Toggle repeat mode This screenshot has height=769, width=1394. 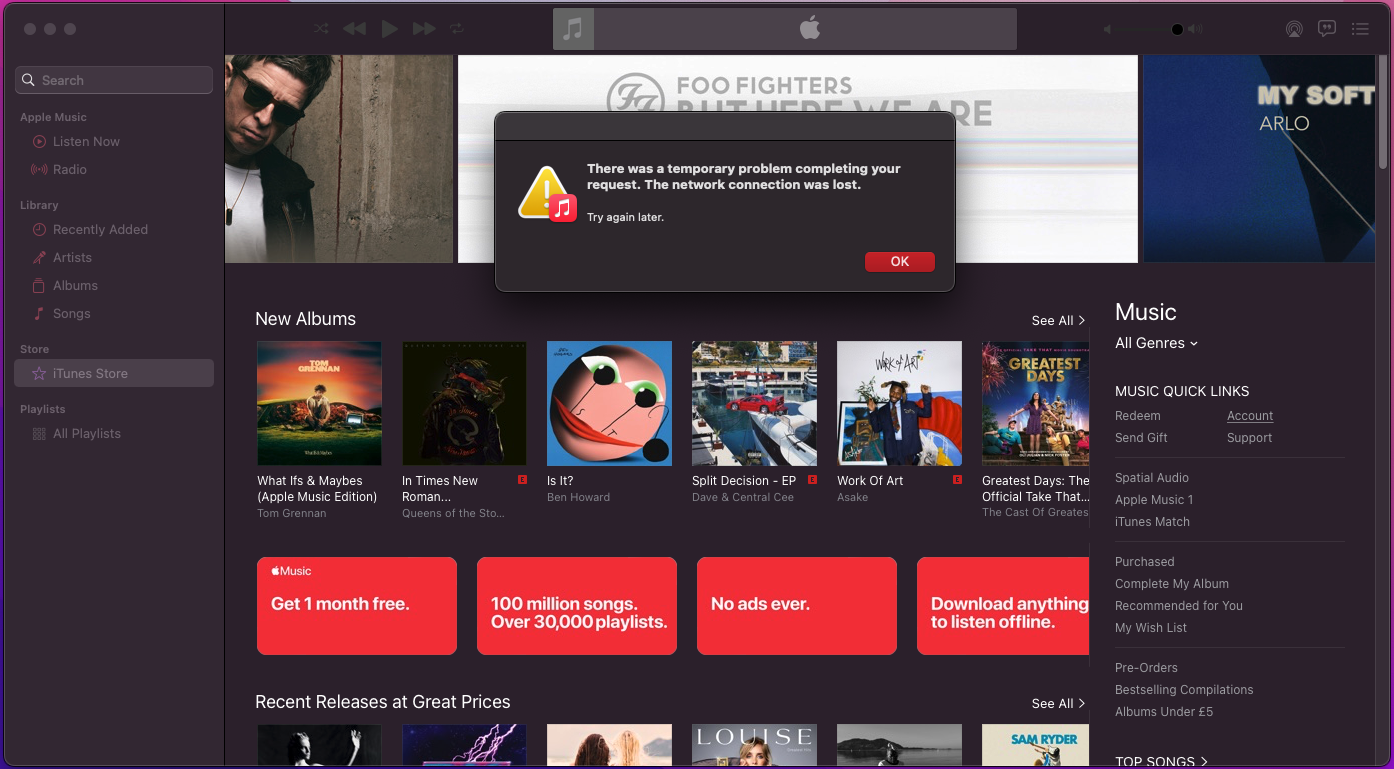pos(457,29)
